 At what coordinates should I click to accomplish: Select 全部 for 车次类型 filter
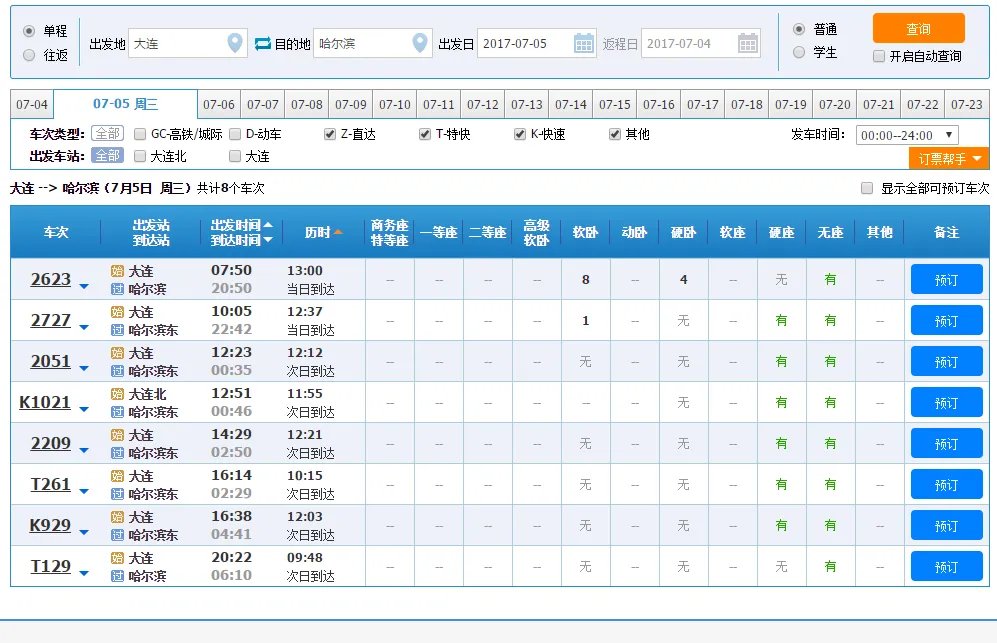pyautogui.click(x=107, y=133)
